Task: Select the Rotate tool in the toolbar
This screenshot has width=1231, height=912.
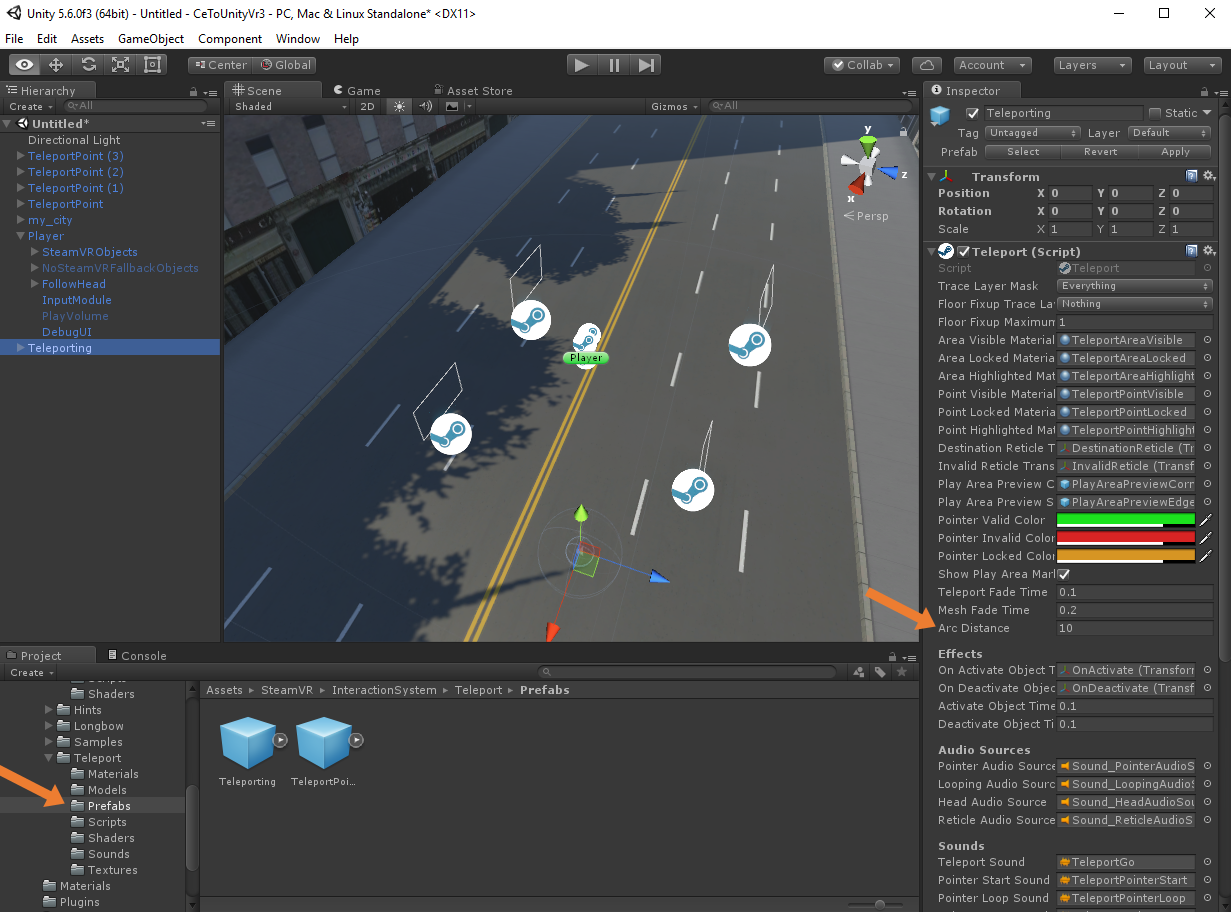Action: pos(89,65)
